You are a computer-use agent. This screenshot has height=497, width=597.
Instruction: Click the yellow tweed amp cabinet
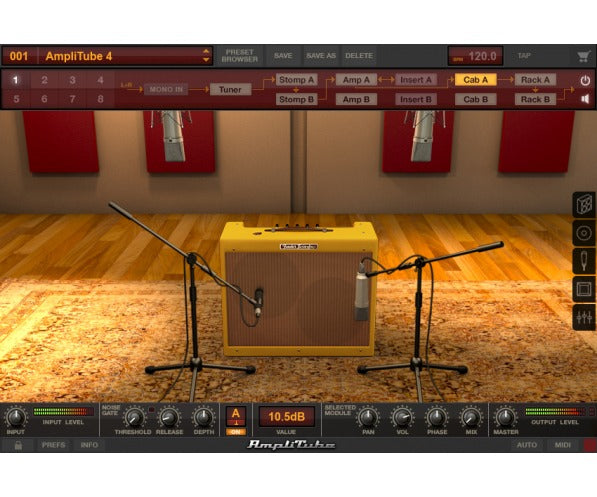[298, 289]
